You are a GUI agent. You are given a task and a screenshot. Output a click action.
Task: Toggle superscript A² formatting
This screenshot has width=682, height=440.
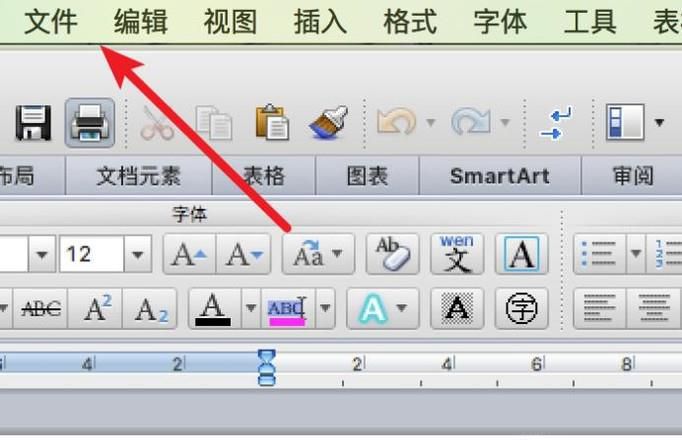(x=96, y=309)
